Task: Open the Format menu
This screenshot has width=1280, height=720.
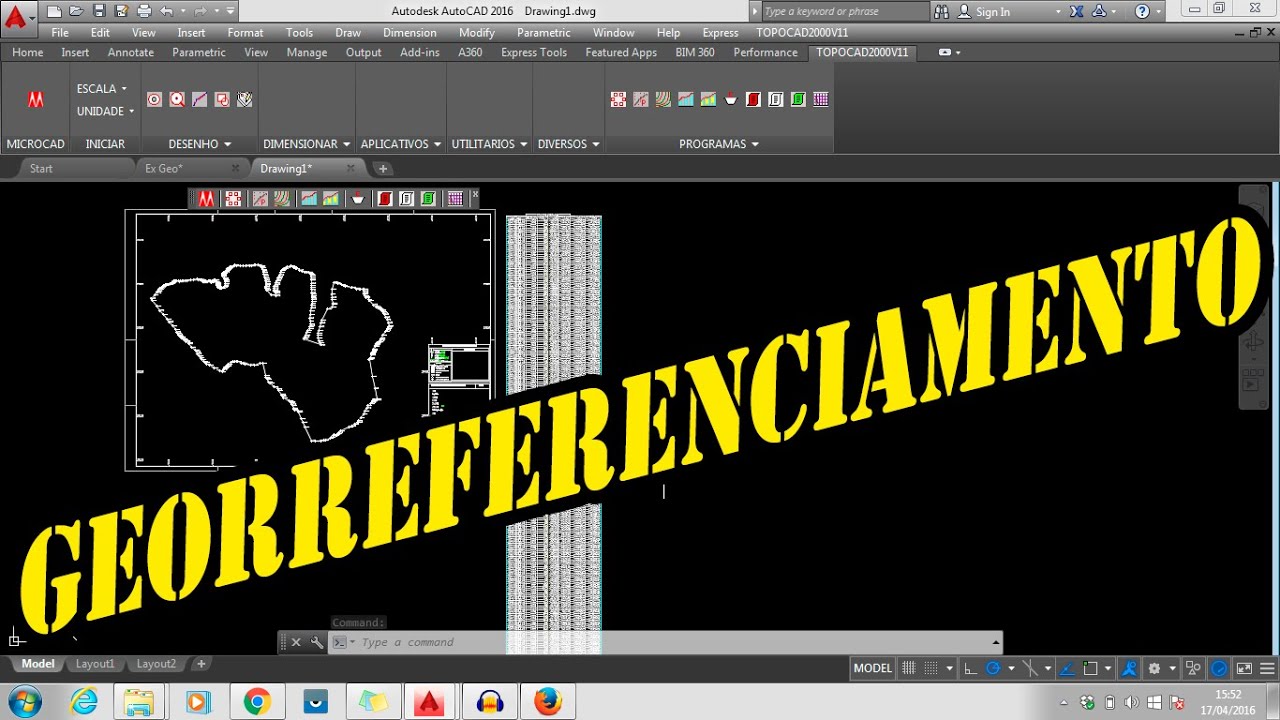Action: (x=245, y=32)
